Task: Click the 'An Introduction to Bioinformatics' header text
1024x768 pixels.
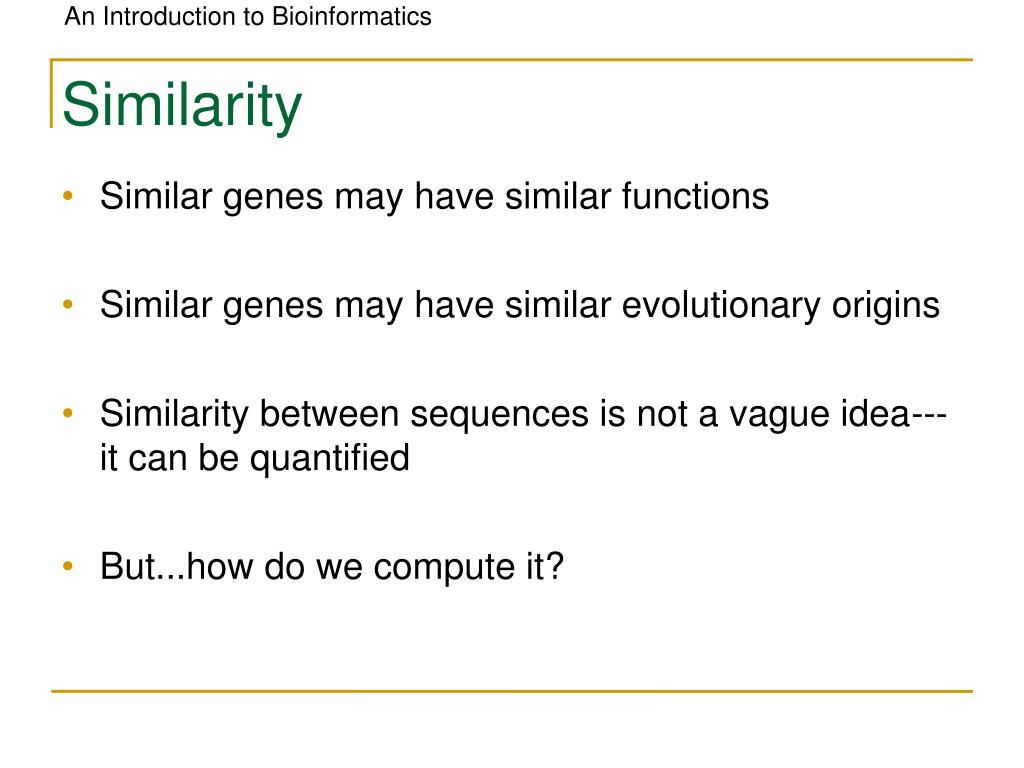Action: pos(248,16)
